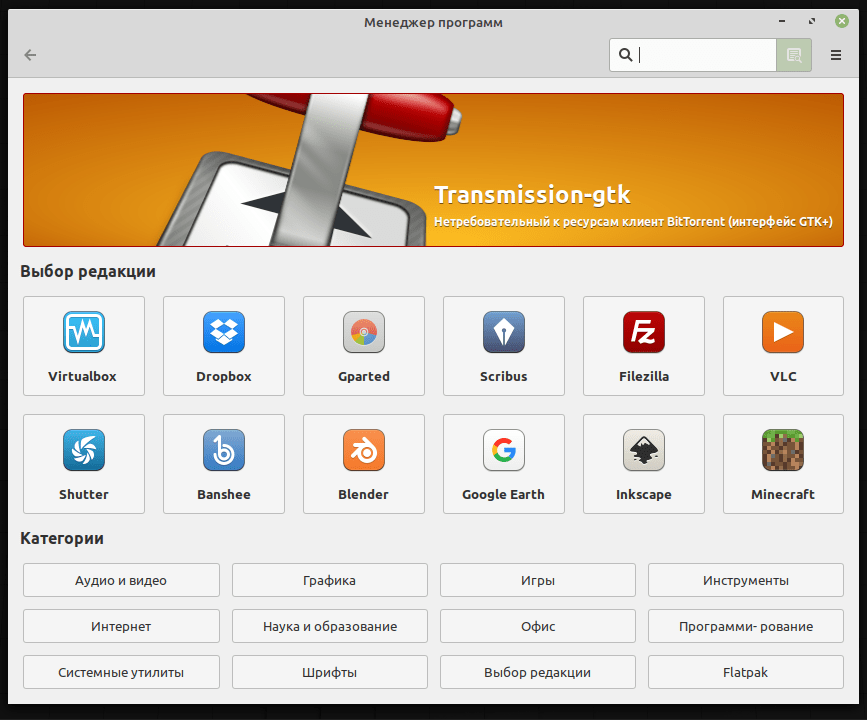Focus the search text field

tap(693, 55)
